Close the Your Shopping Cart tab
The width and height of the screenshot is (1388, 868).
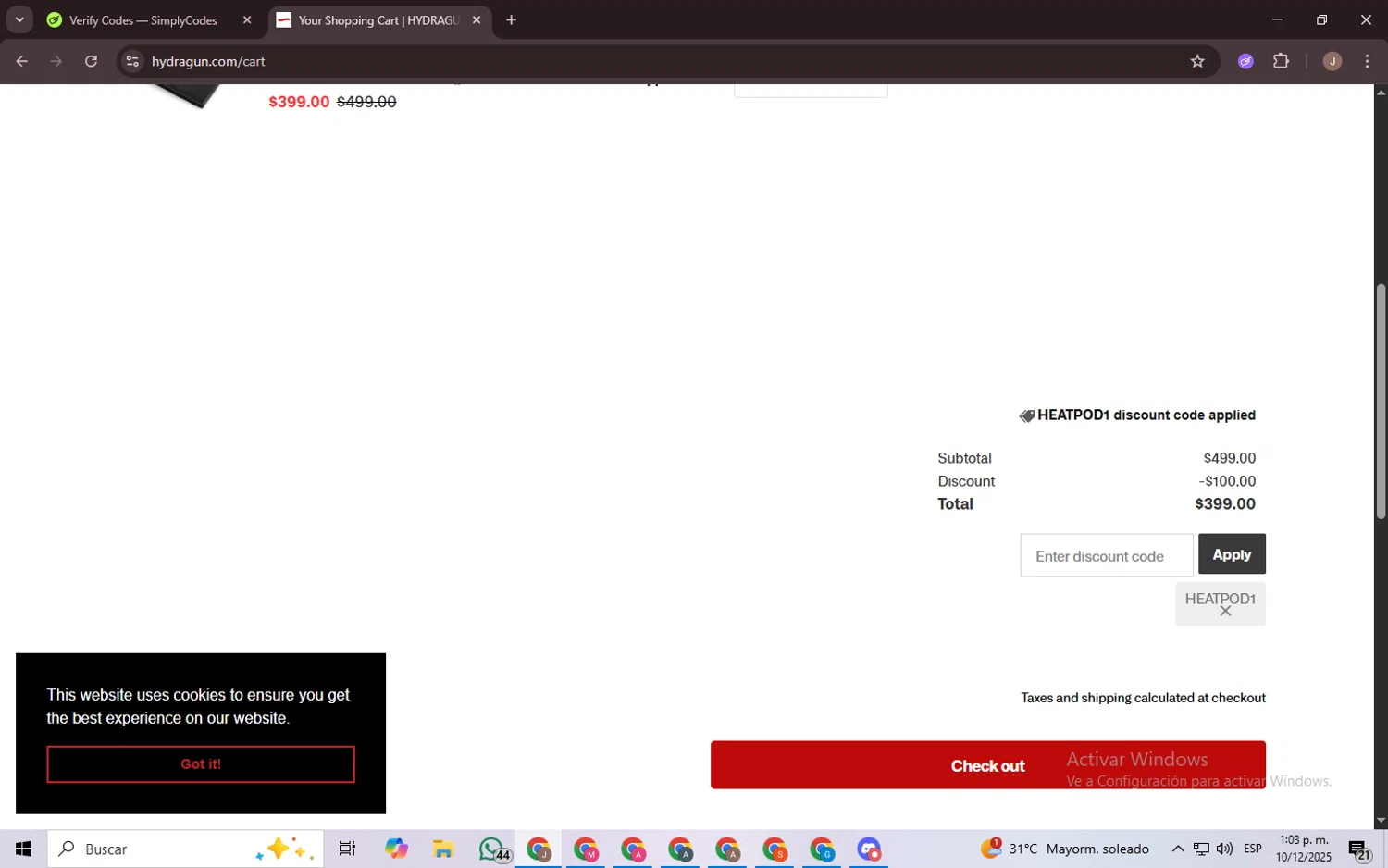477,20
